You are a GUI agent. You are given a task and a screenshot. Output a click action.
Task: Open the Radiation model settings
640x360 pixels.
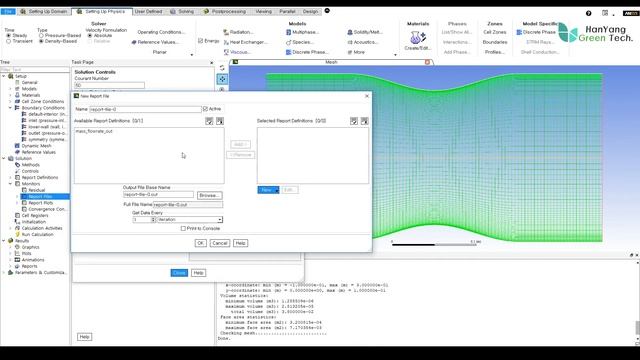[238, 32]
